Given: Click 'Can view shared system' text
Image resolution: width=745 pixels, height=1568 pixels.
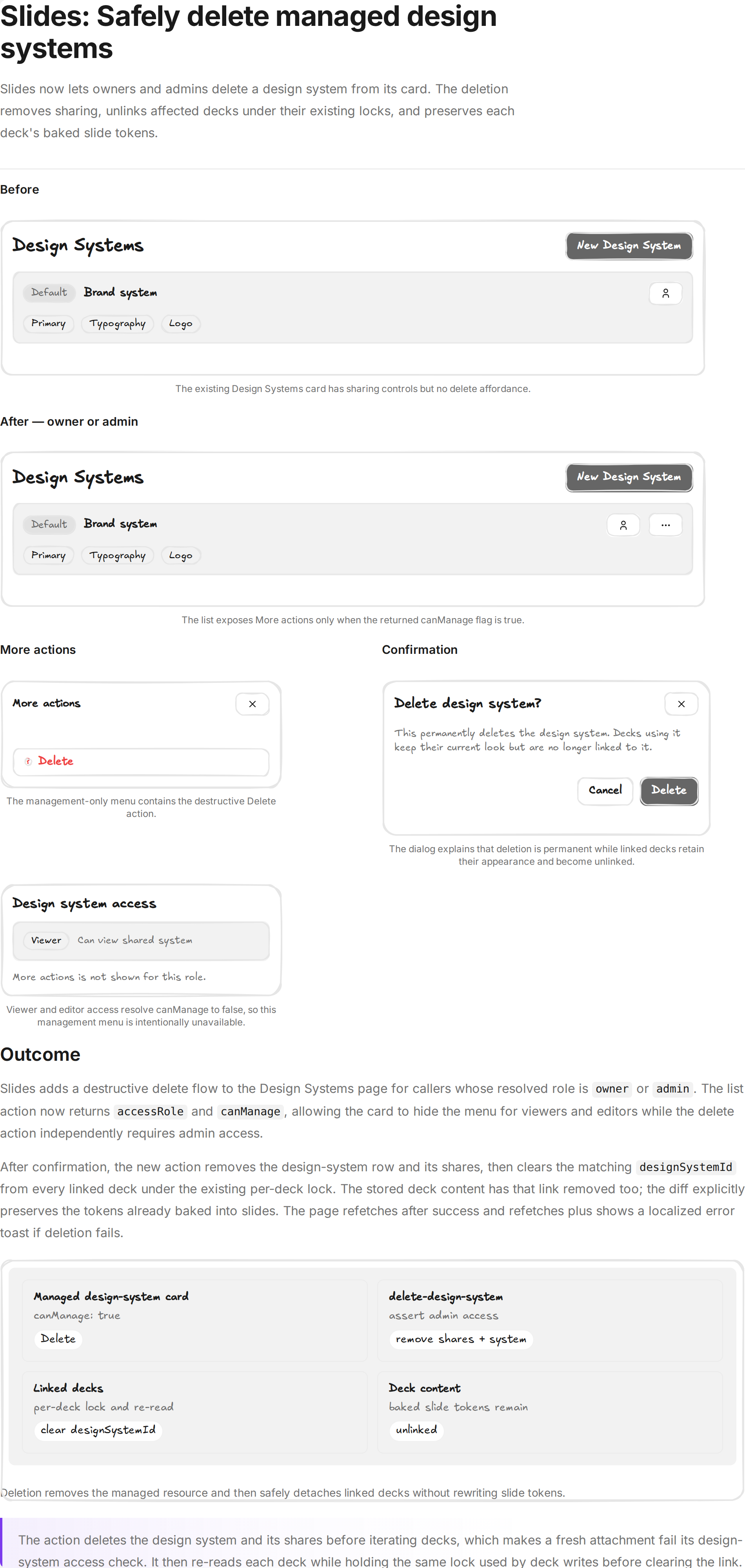Looking at the screenshot, I should [x=134, y=940].
